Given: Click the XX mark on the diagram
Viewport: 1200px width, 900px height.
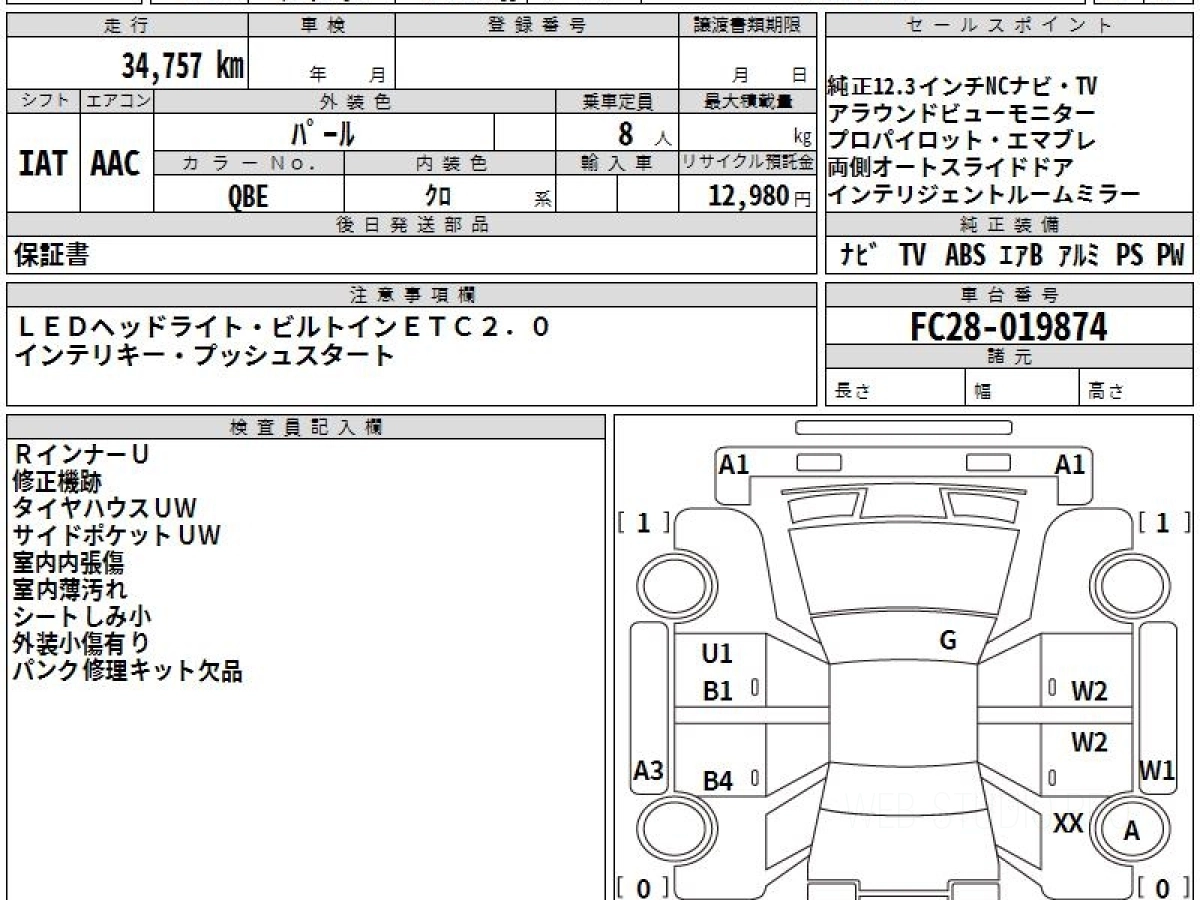Looking at the screenshot, I should click(x=1069, y=823).
